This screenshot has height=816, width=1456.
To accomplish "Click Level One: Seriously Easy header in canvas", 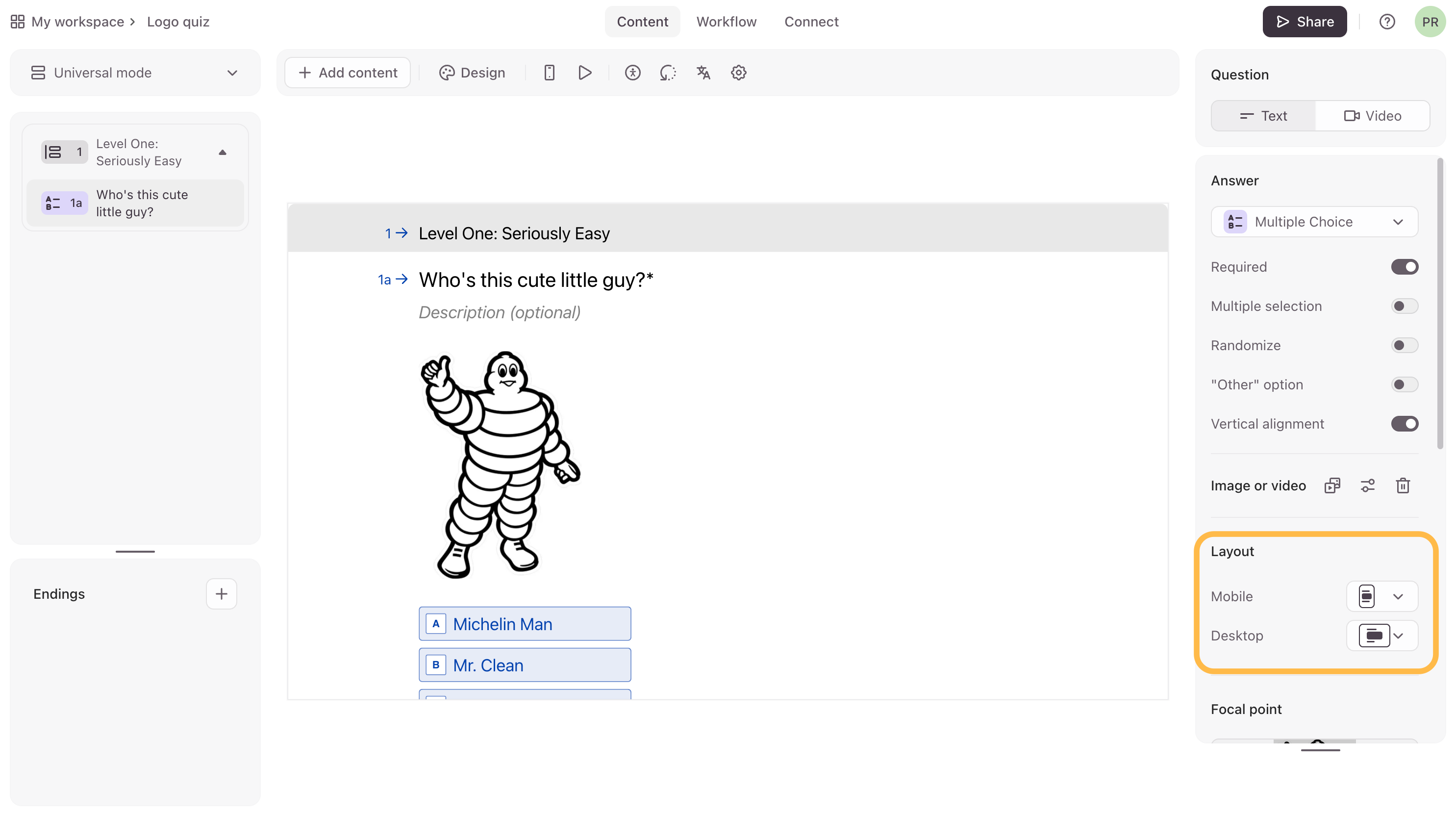I will click(514, 233).
